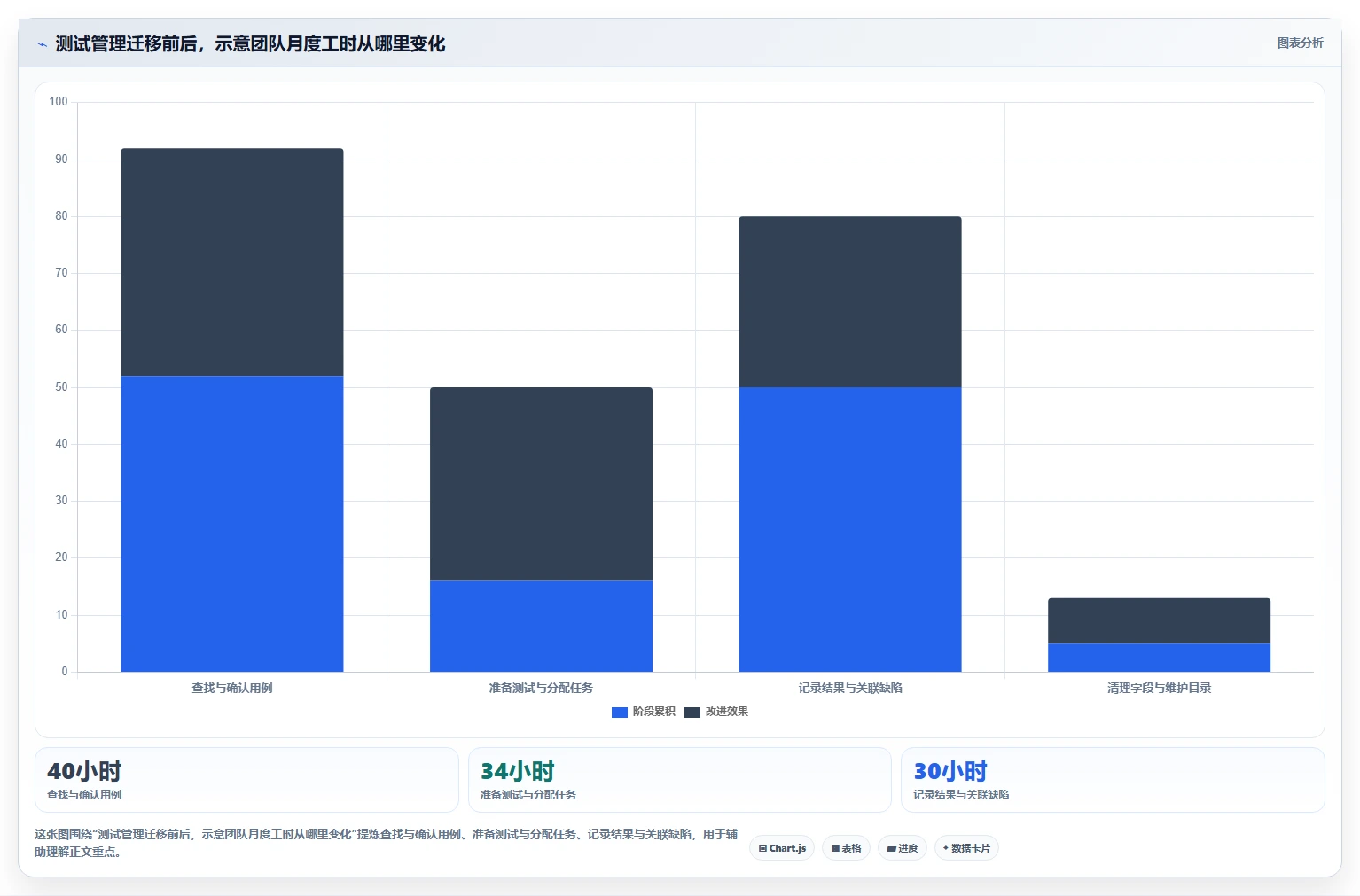Click the blue bar segment for 记录结果与关联缺陷
The height and width of the screenshot is (896, 1360).
coord(850,529)
